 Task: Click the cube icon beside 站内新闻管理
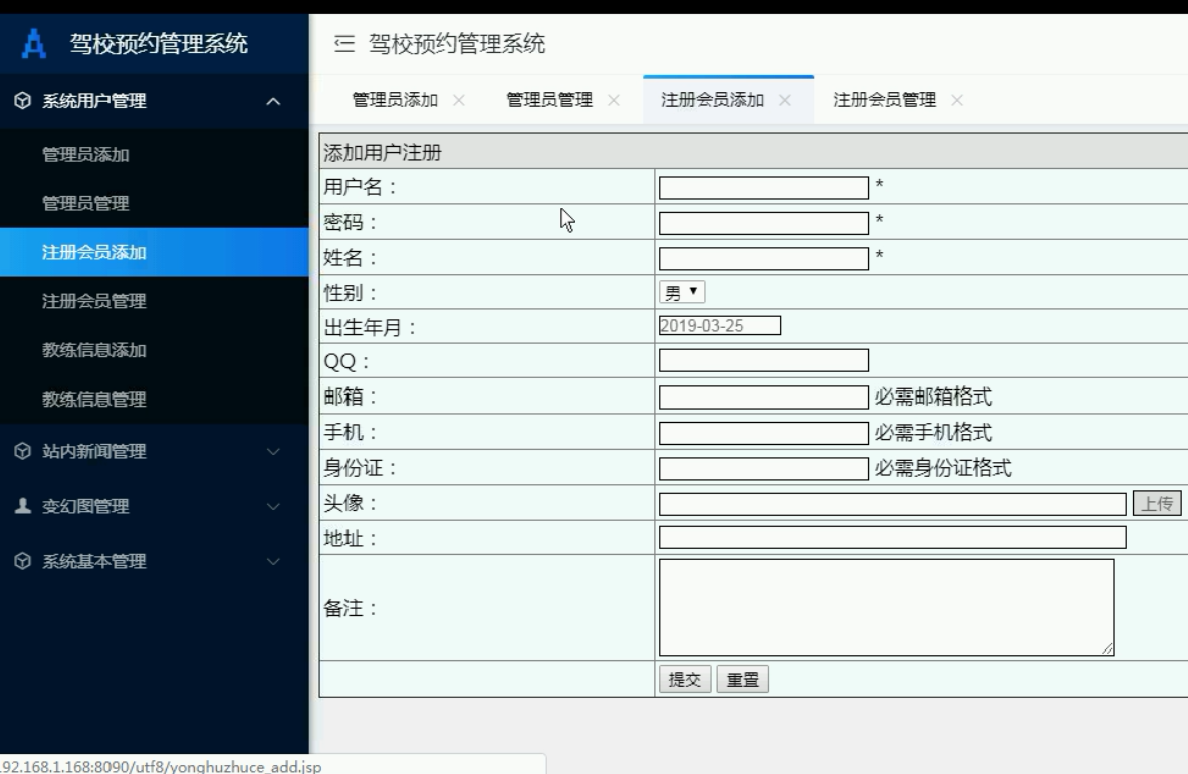pos(23,451)
